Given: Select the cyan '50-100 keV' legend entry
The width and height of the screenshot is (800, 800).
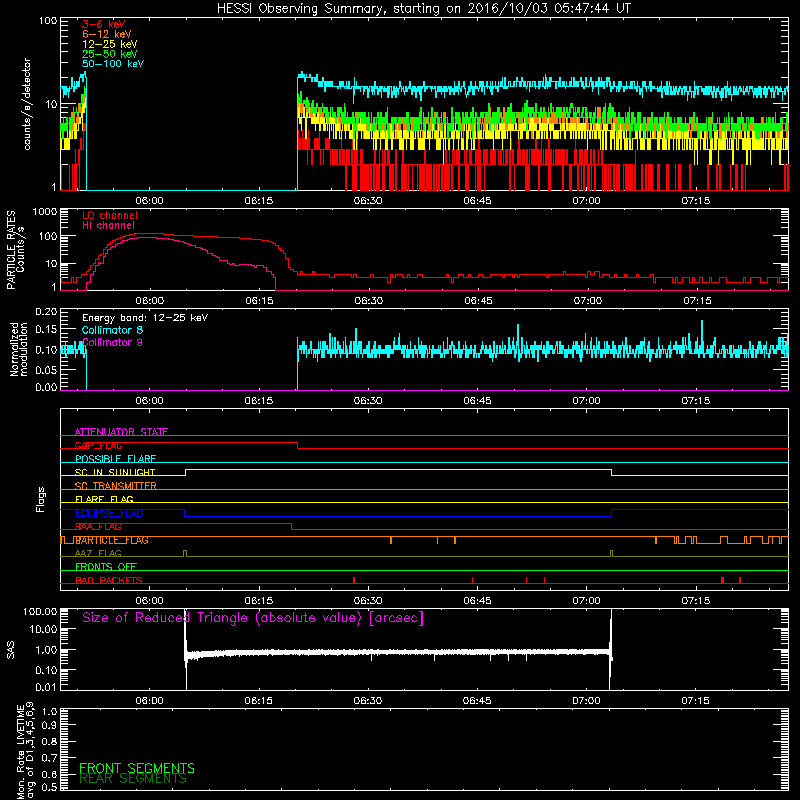Looking at the screenshot, I should coord(113,64).
